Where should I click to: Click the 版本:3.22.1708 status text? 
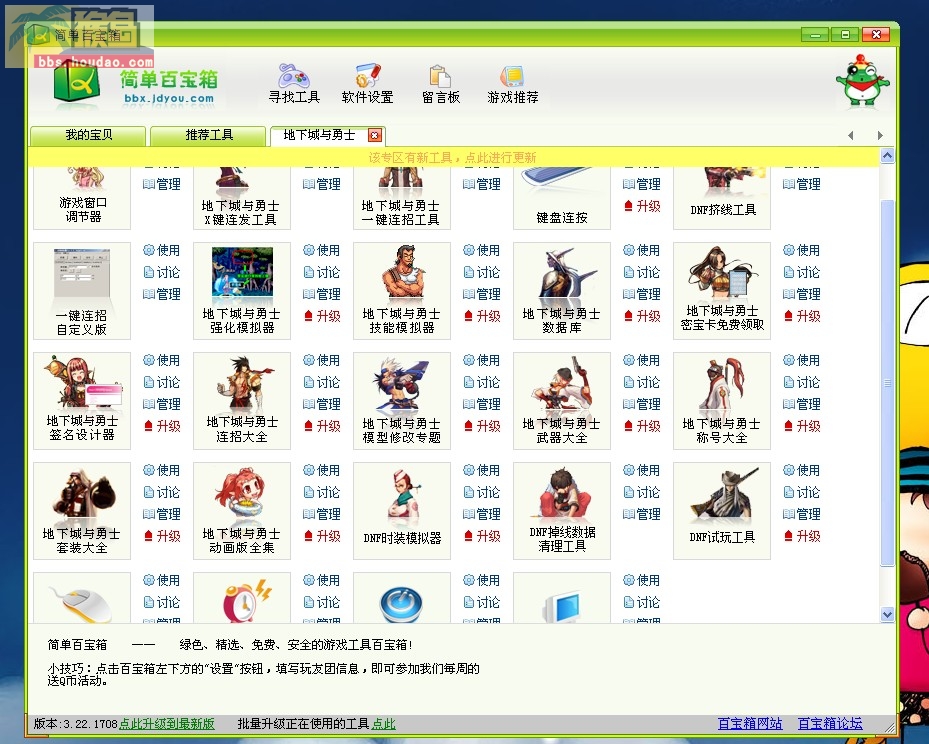pos(76,724)
